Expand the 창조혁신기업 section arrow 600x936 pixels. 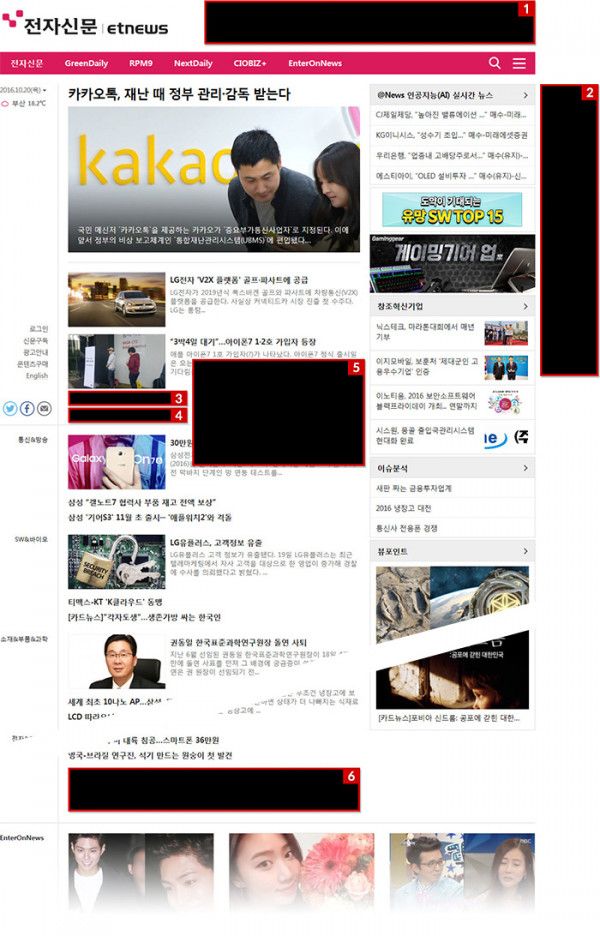(x=525, y=306)
